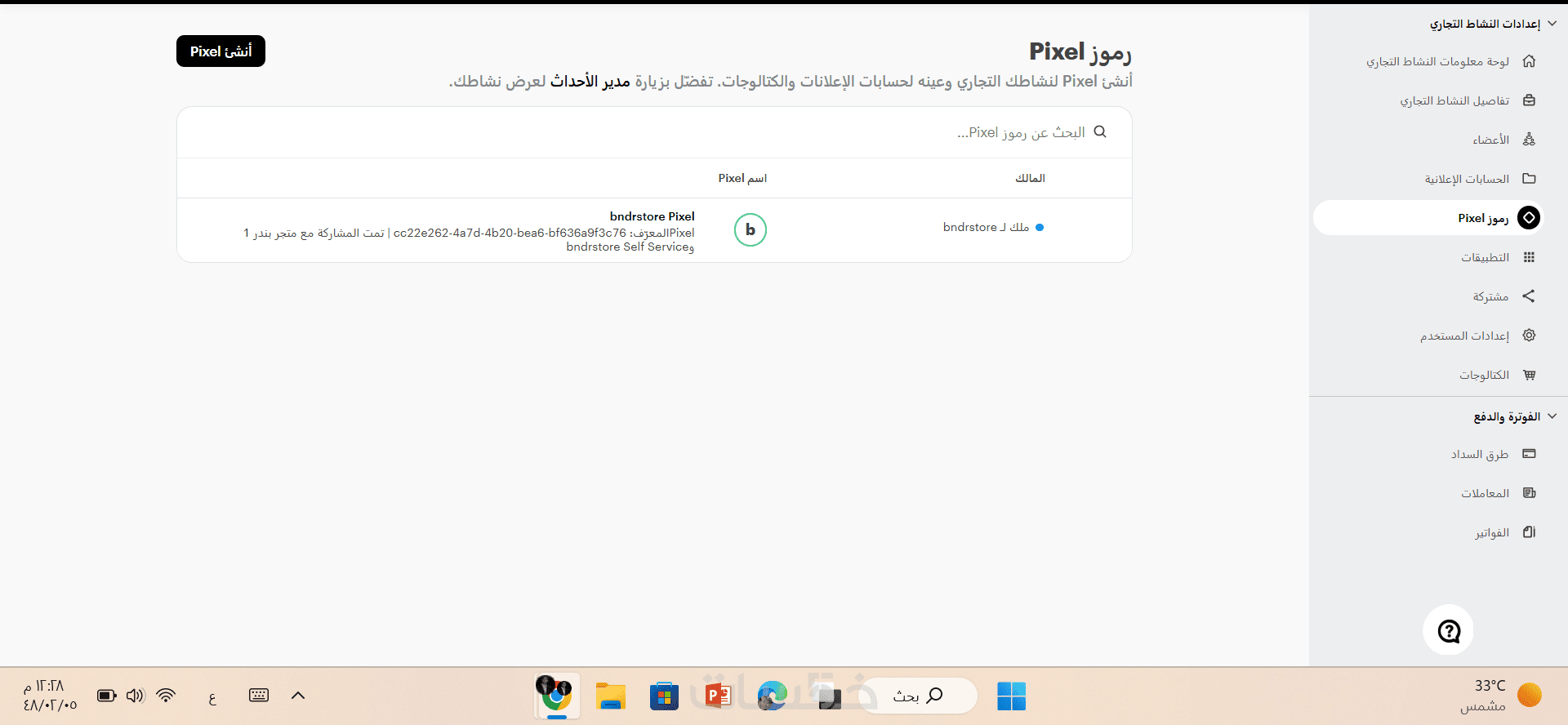Image resolution: width=1568 pixels, height=725 pixels.
Task: Open the Windows Start menu
Action: 1011,696
